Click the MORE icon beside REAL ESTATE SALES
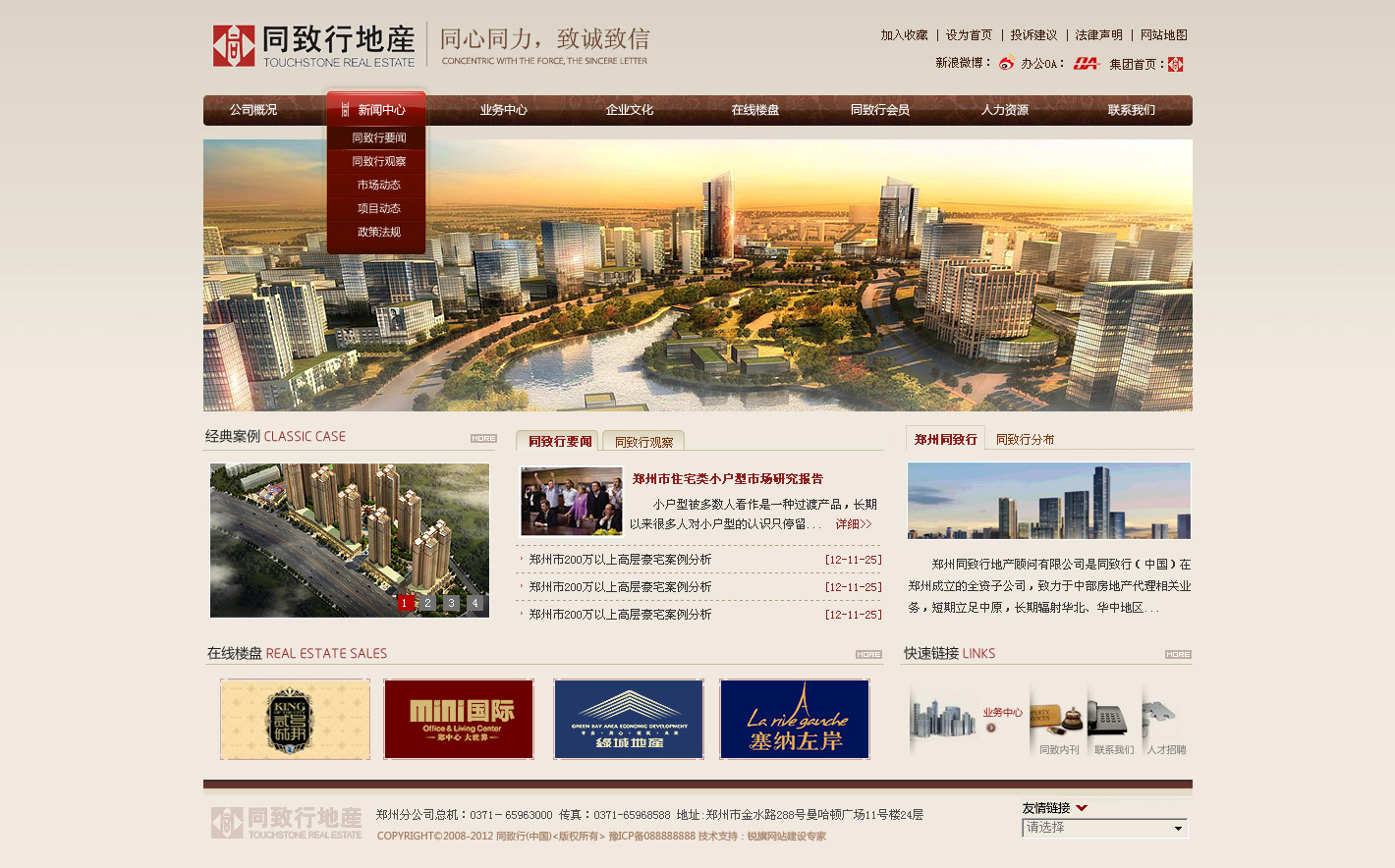This screenshot has height=868, width=1395. pos(868,654)
